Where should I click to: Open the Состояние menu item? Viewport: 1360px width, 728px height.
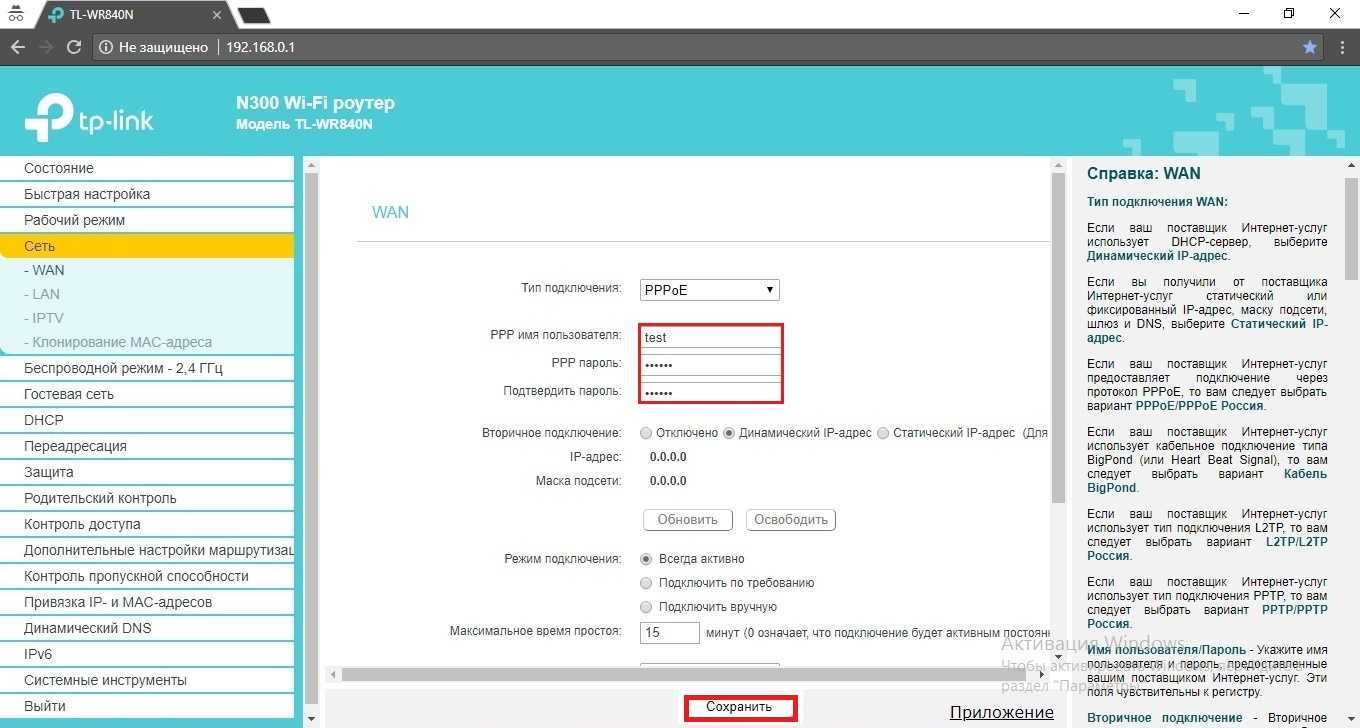pyautogui.click(x=147, y=168)
